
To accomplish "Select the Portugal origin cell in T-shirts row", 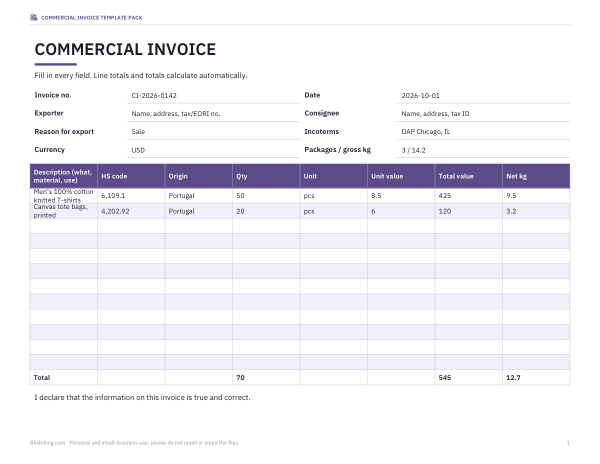I will [x=199, y=196].
